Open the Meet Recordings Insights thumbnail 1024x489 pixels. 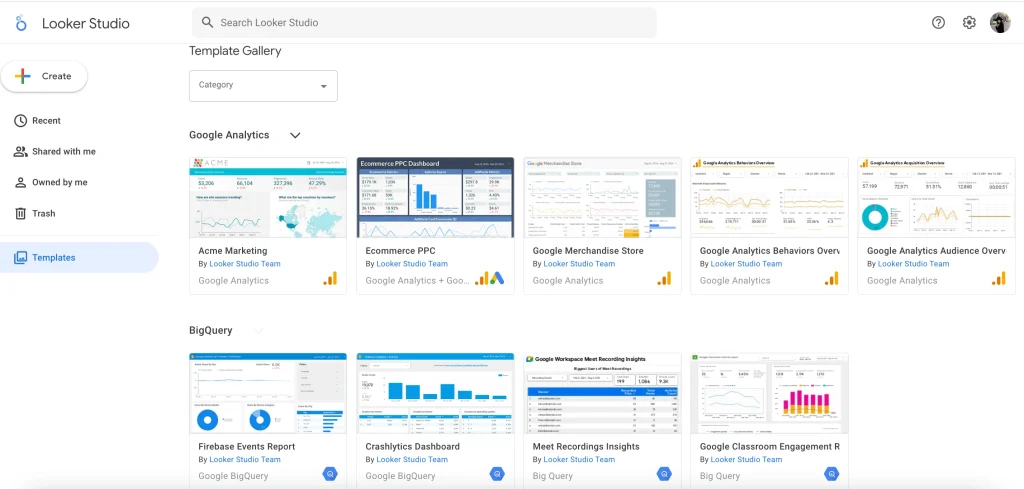pos(603,393)
